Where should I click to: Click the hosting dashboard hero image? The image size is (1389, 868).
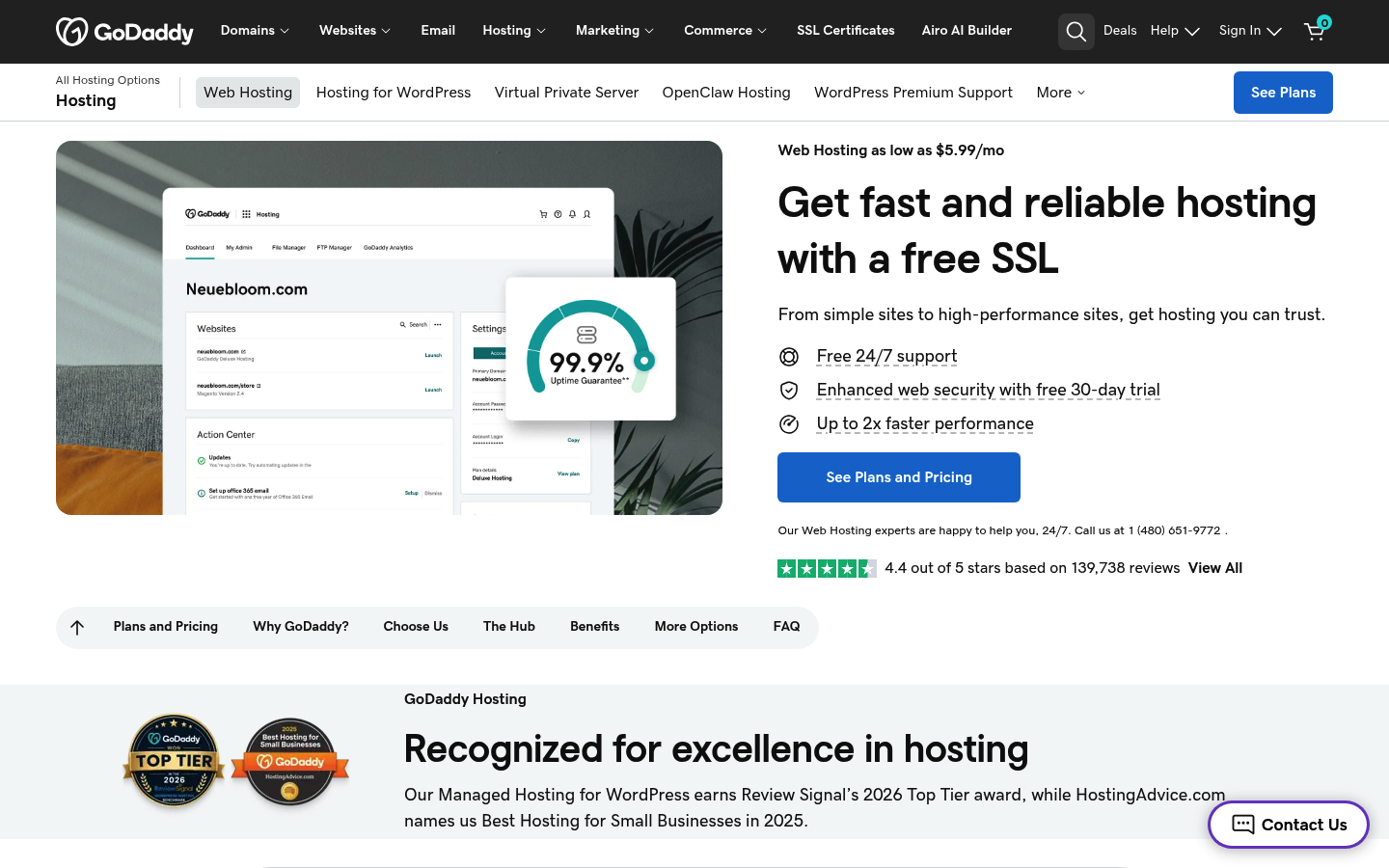pyautogui.click(x=389, y=328)
